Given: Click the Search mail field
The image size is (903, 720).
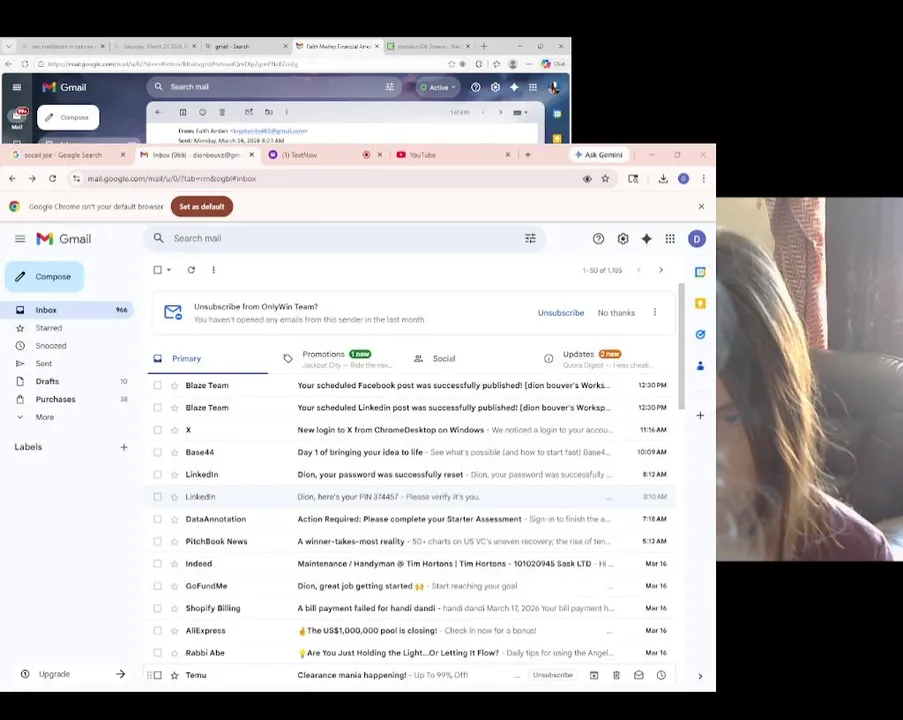Looking at the screenshot, I should tap(346, 238).
